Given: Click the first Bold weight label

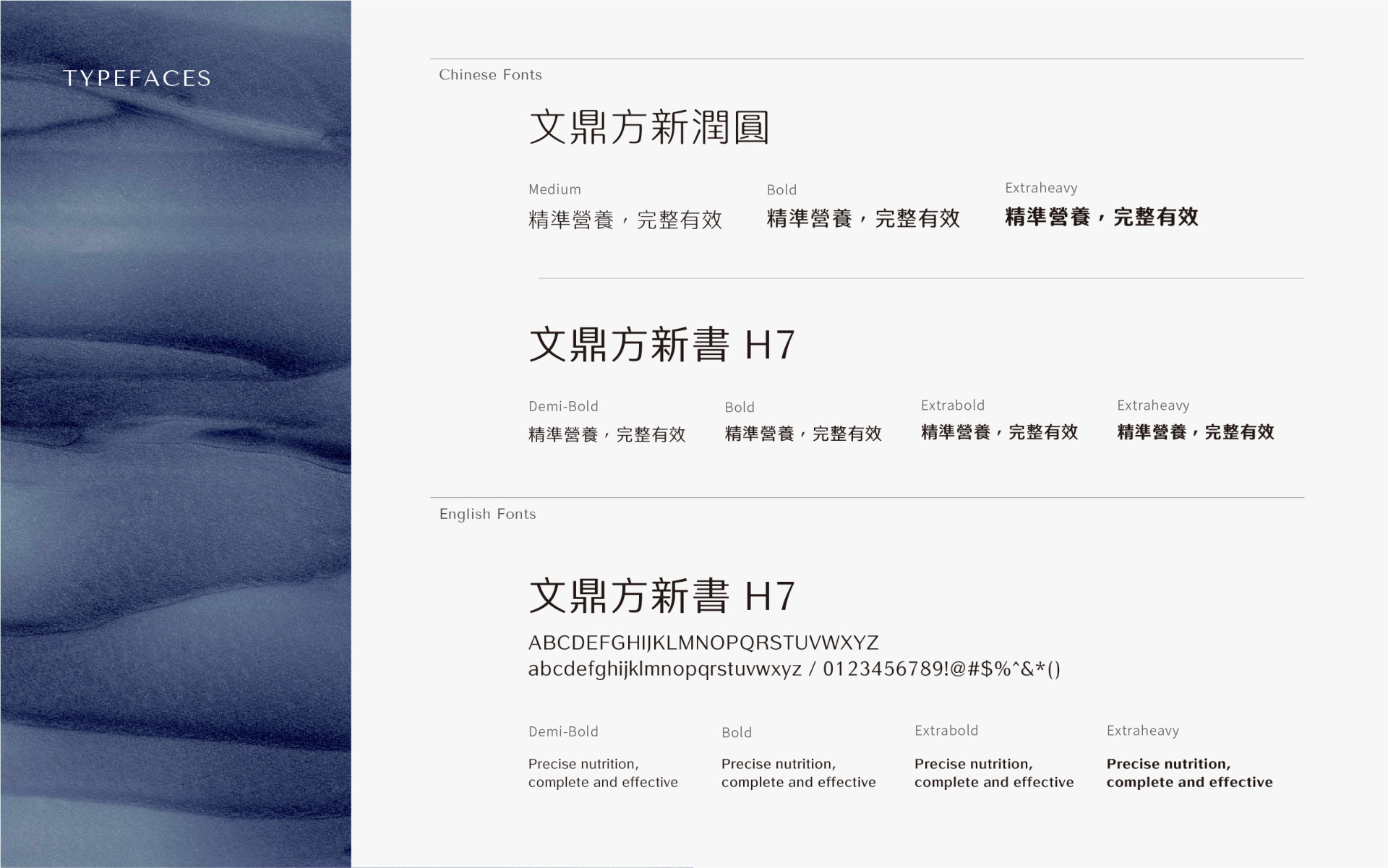Looking at the screenshot, I should [781, 190].
